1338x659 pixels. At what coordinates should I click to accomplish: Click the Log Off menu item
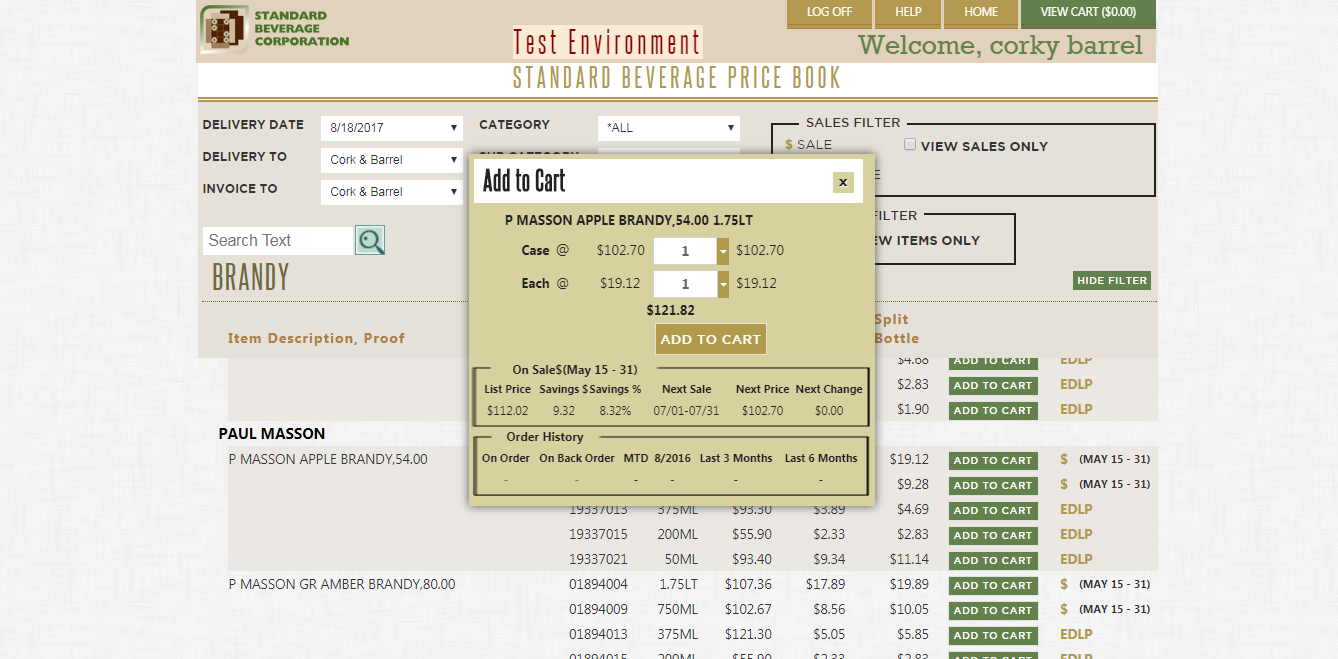tap(829, 13)
